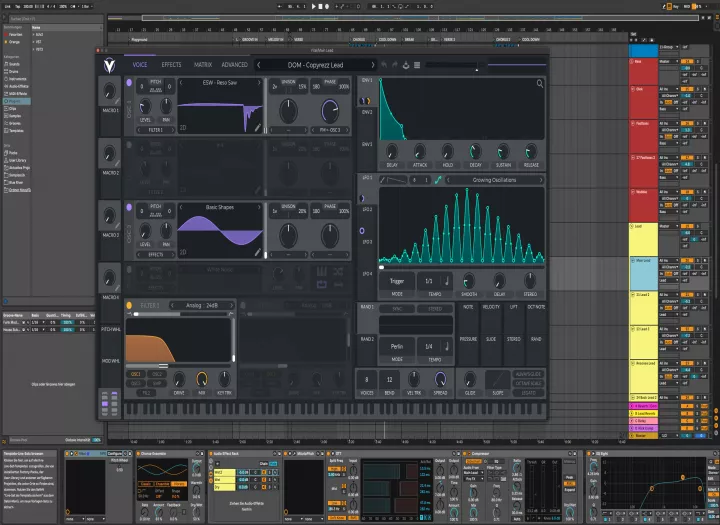
Task: Click the BEND range field showing 12
Action: click(x=389, y=379)
